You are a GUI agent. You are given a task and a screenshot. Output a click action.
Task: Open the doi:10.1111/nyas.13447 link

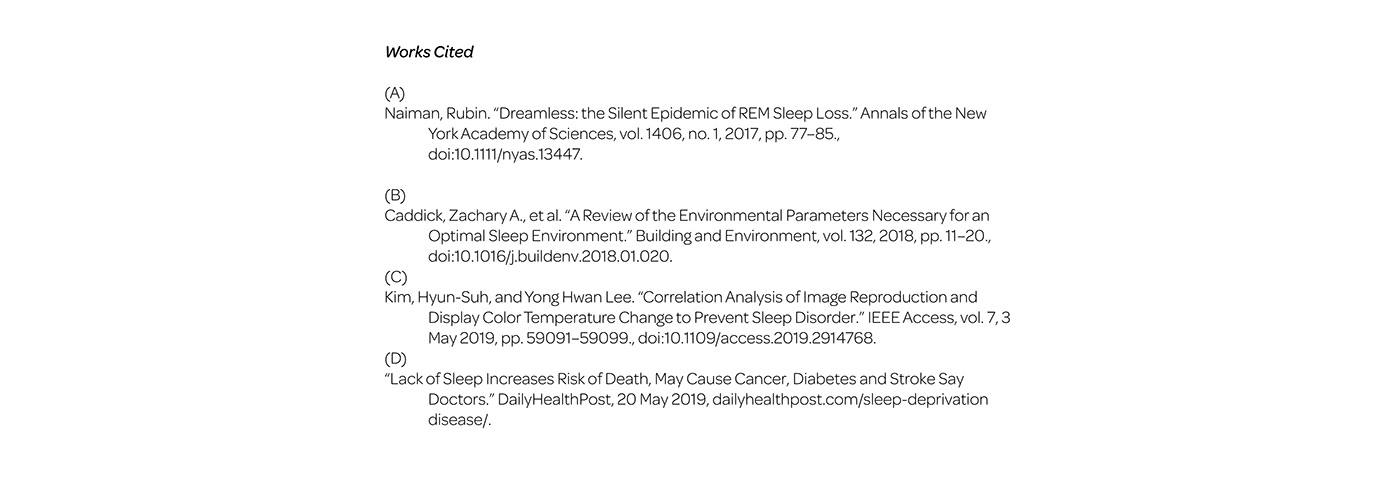505,155
